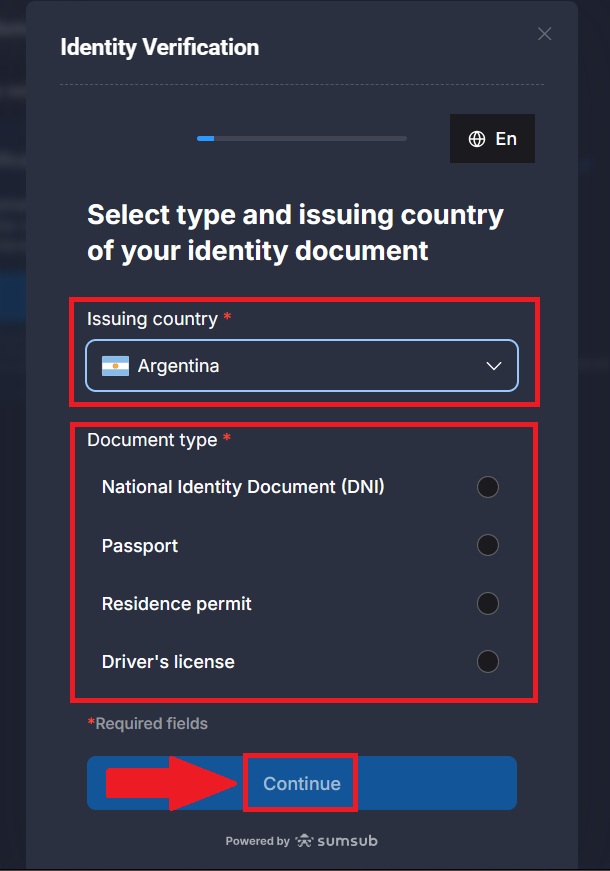Open the En language selector

(x=491, y=138)
